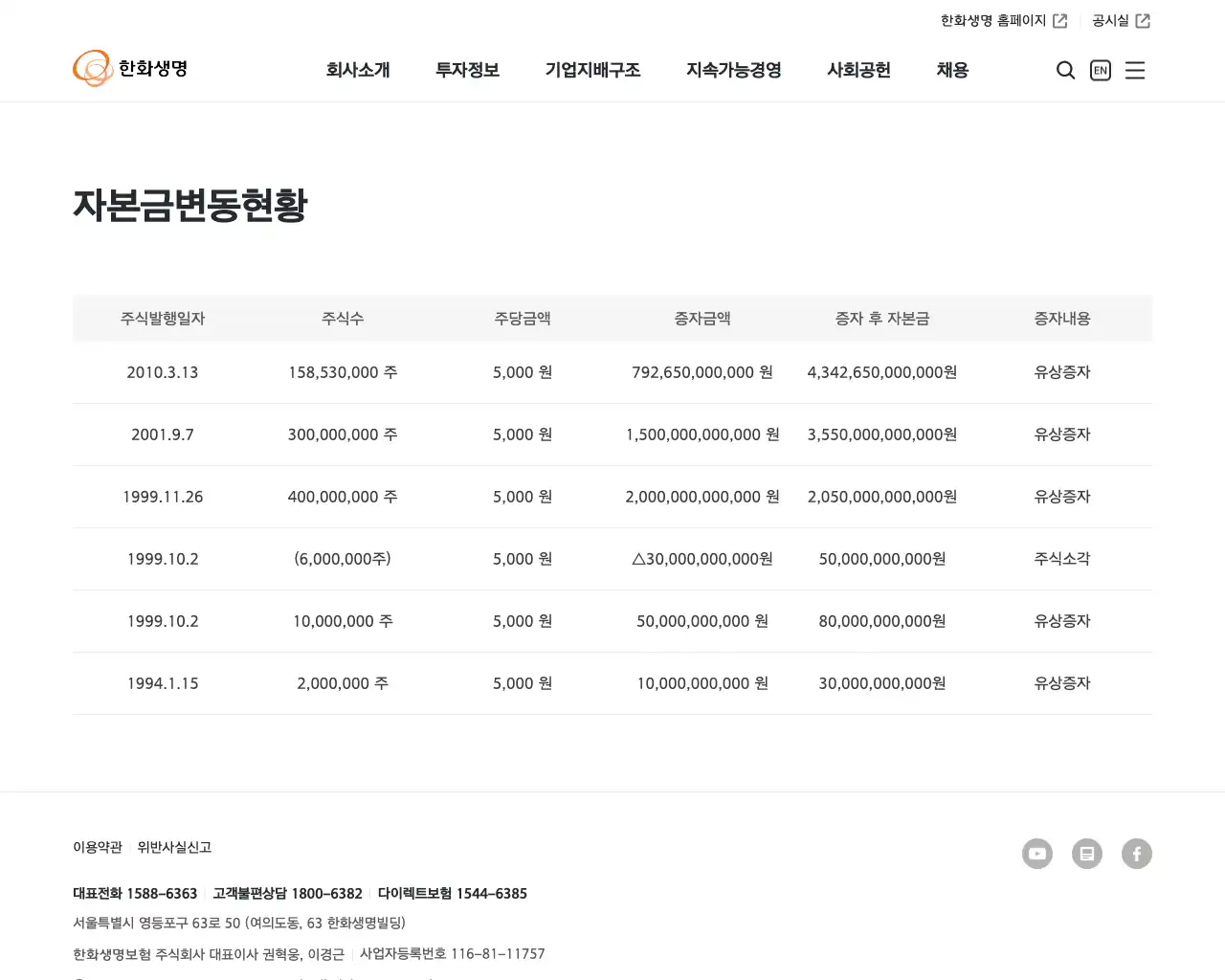Visit the Facebook page icon
The height and width of the screenshot is (980, 1225).
[x=1137, y=854]
